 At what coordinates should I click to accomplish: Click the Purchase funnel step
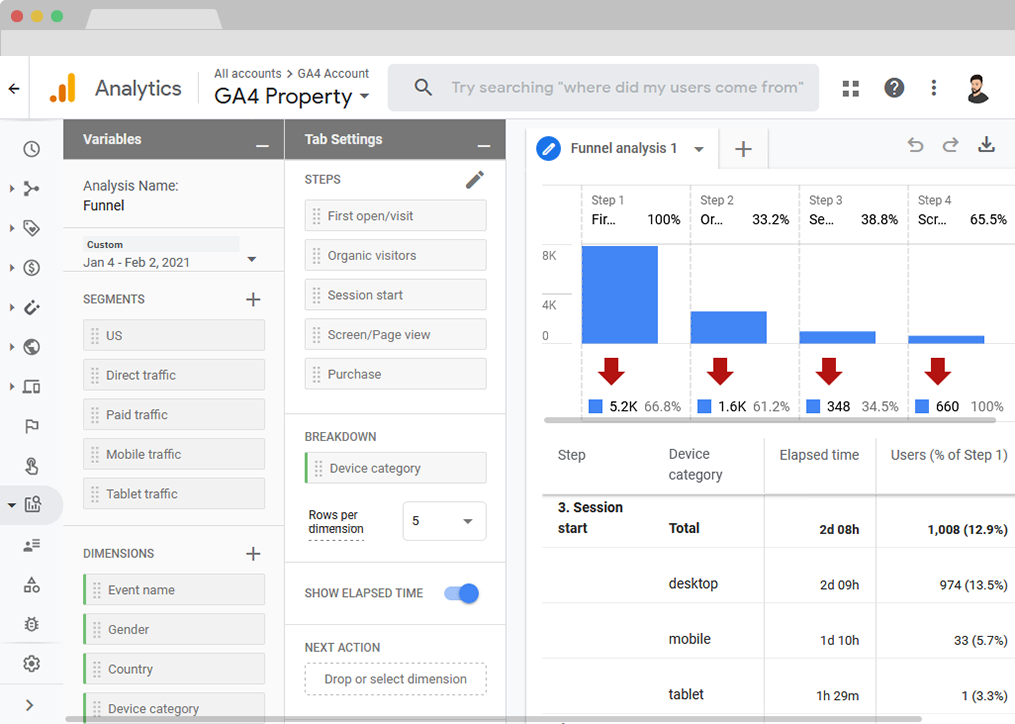(x=395, y=374)
